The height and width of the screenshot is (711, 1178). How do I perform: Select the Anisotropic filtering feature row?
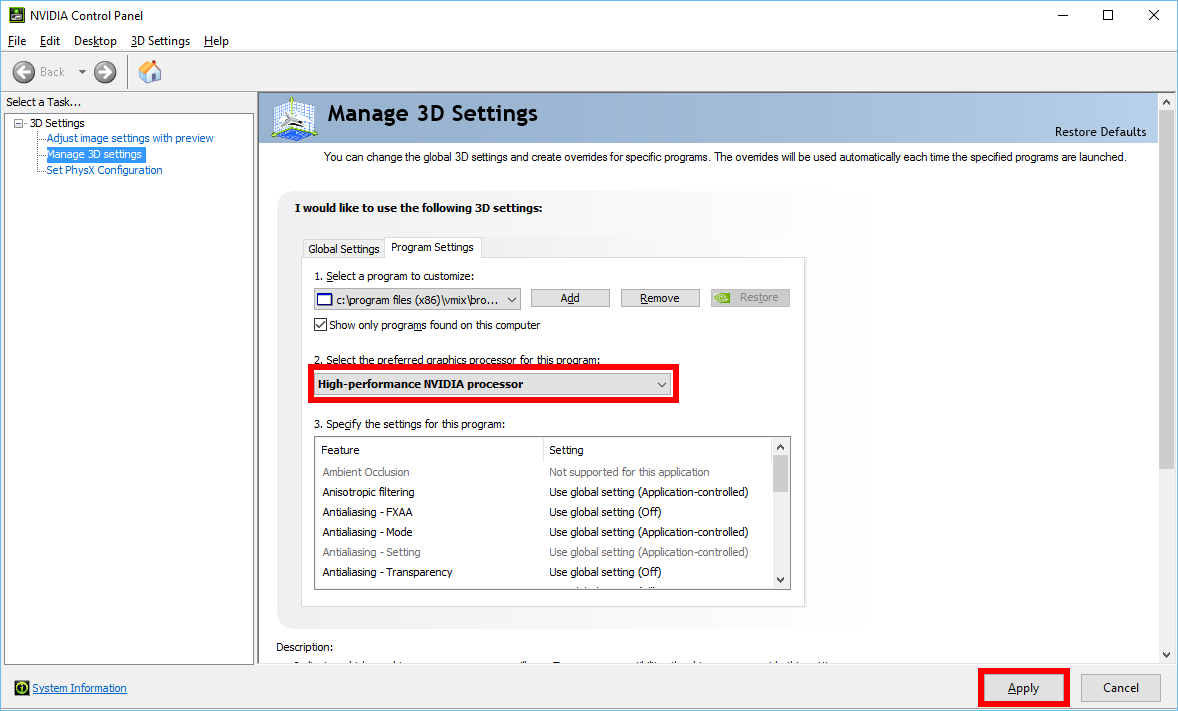pyautogui.click(x=368, y=492)
